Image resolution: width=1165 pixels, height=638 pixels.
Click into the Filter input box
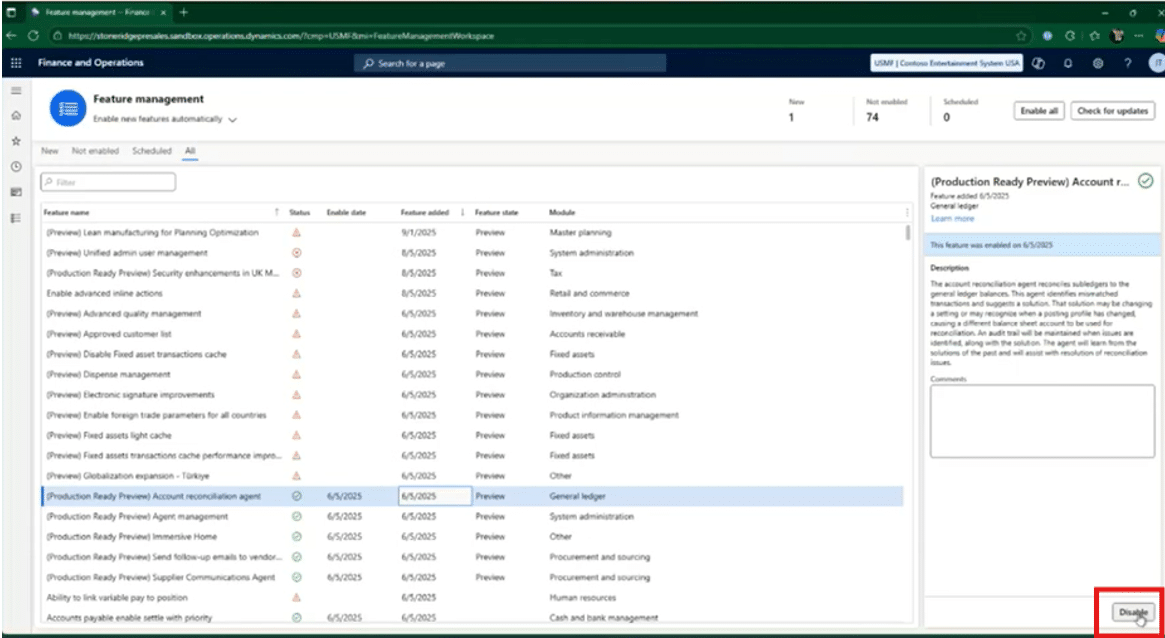[108, 182]
